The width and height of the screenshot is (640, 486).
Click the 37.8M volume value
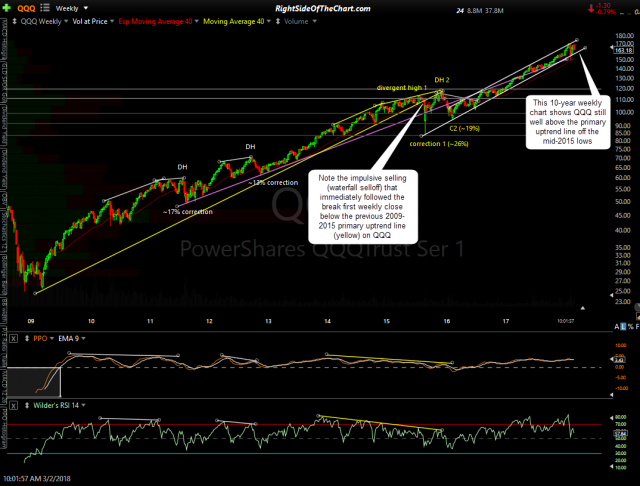click(x=494, y=11)
